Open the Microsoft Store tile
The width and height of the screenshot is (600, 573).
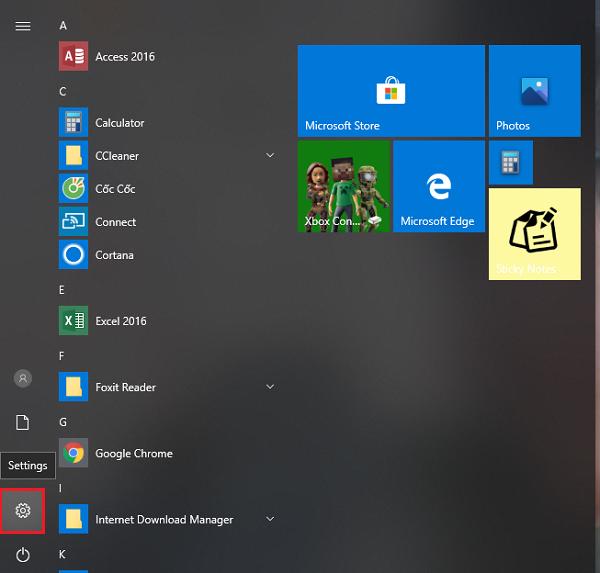click(x=391, y=91)
